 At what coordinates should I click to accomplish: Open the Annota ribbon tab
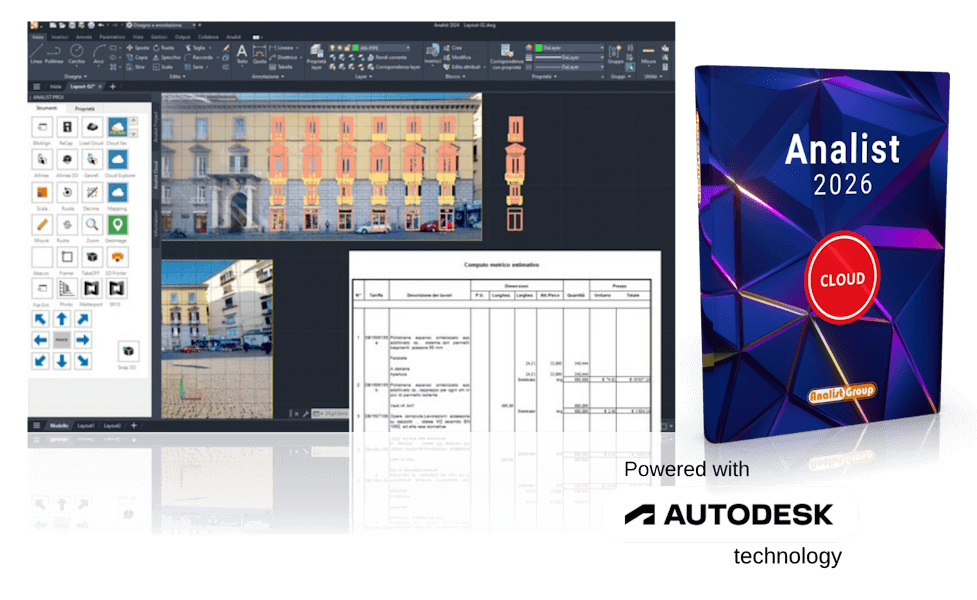[83, 37]
